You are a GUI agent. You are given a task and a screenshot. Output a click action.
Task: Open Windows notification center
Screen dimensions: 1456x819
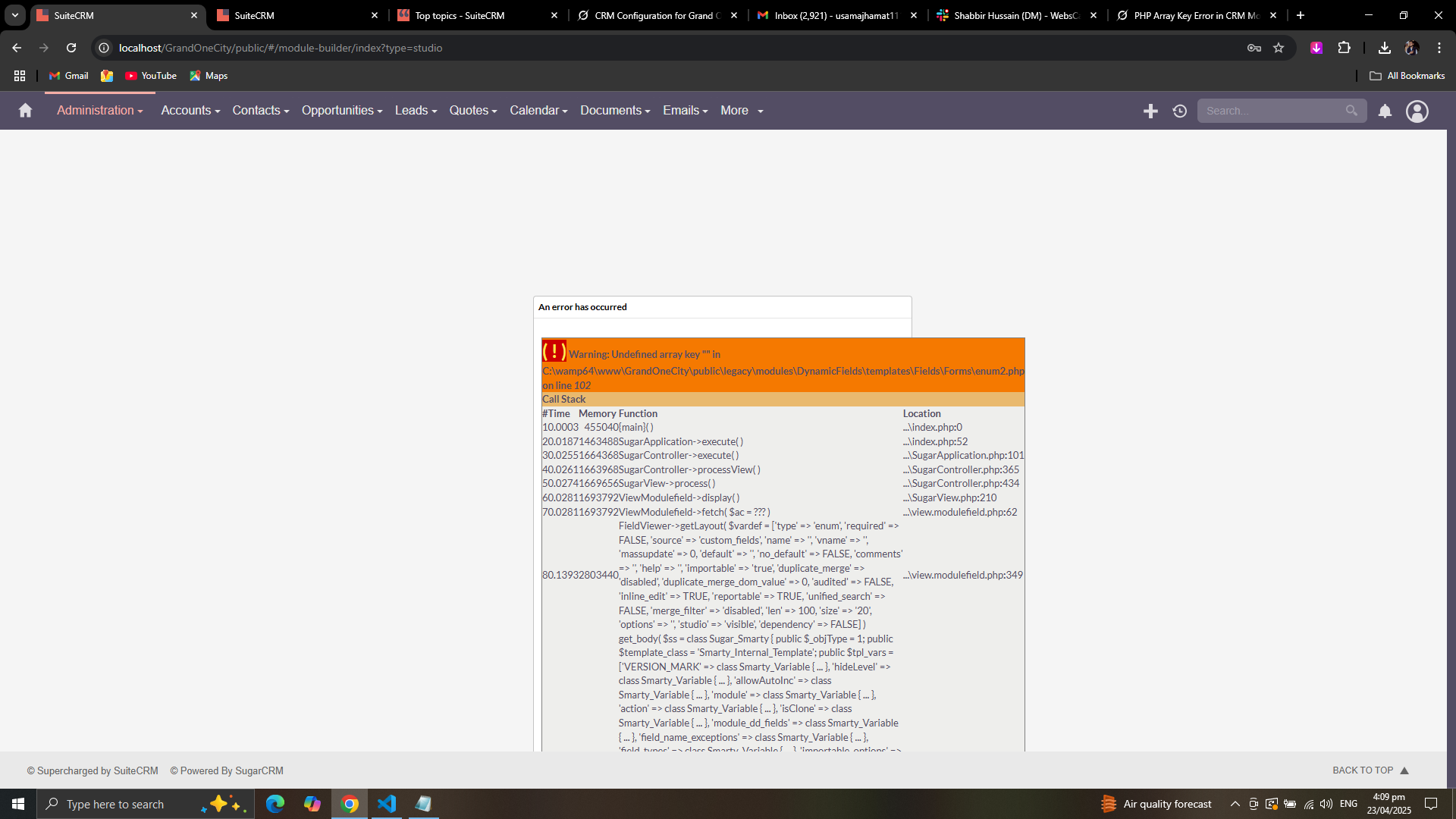(x=1431, y=804)
